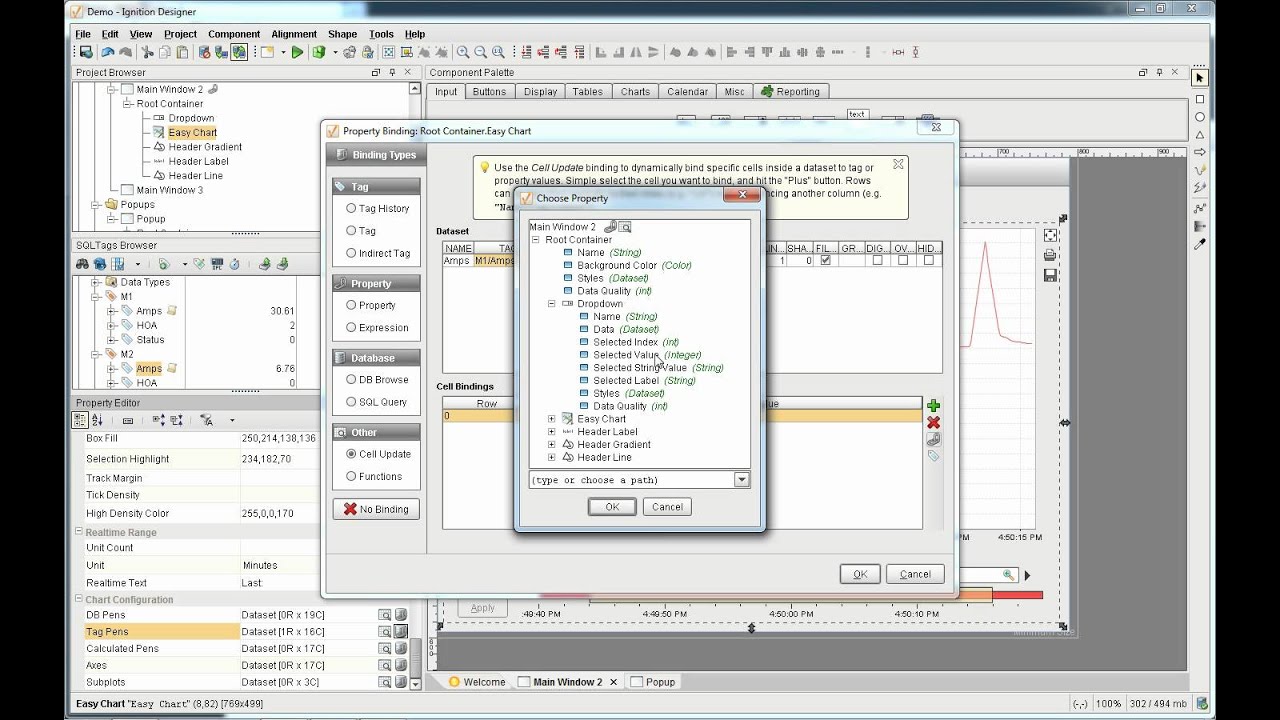Select the arrow selection tool on right toolbar
Screen dimensions: 1280x720
[x=1200, y=78]
